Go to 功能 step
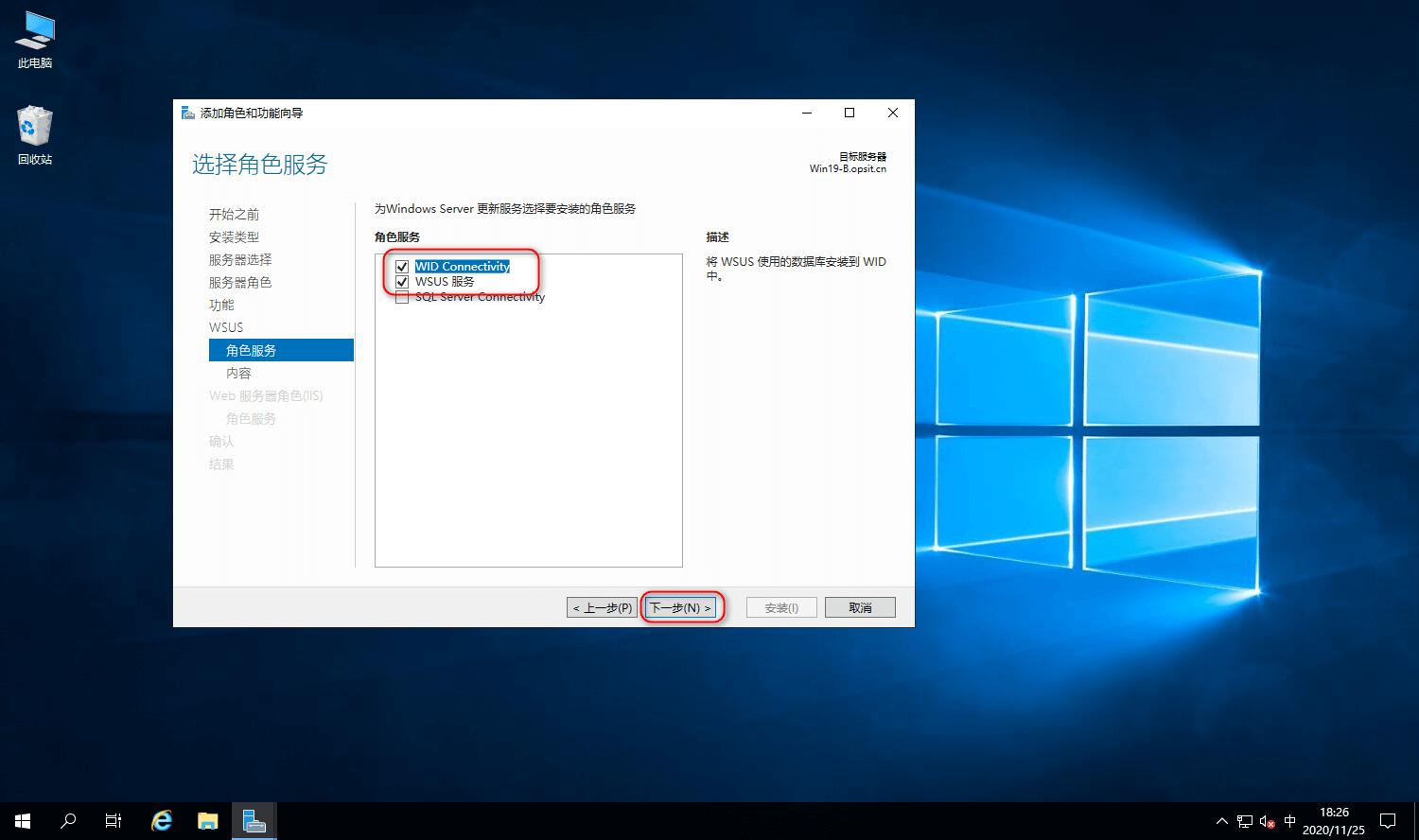Screen dimensions: 1419x840 coord(221,306)
